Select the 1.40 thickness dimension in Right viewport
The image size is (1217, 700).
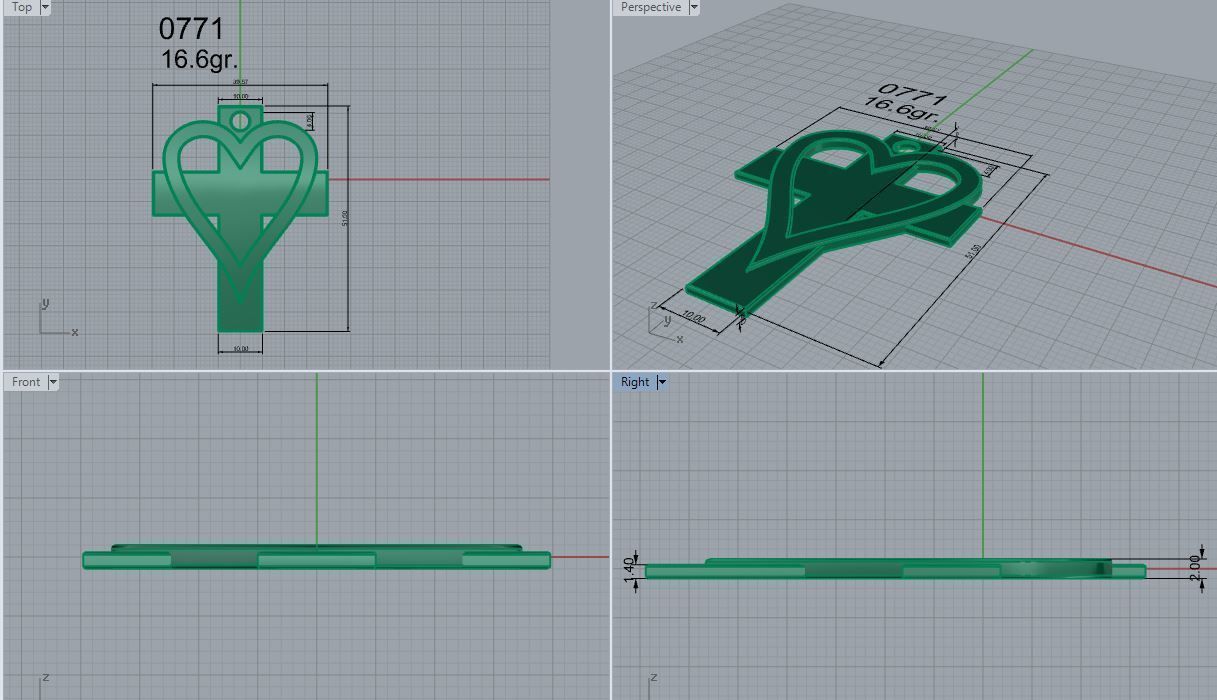630,571
